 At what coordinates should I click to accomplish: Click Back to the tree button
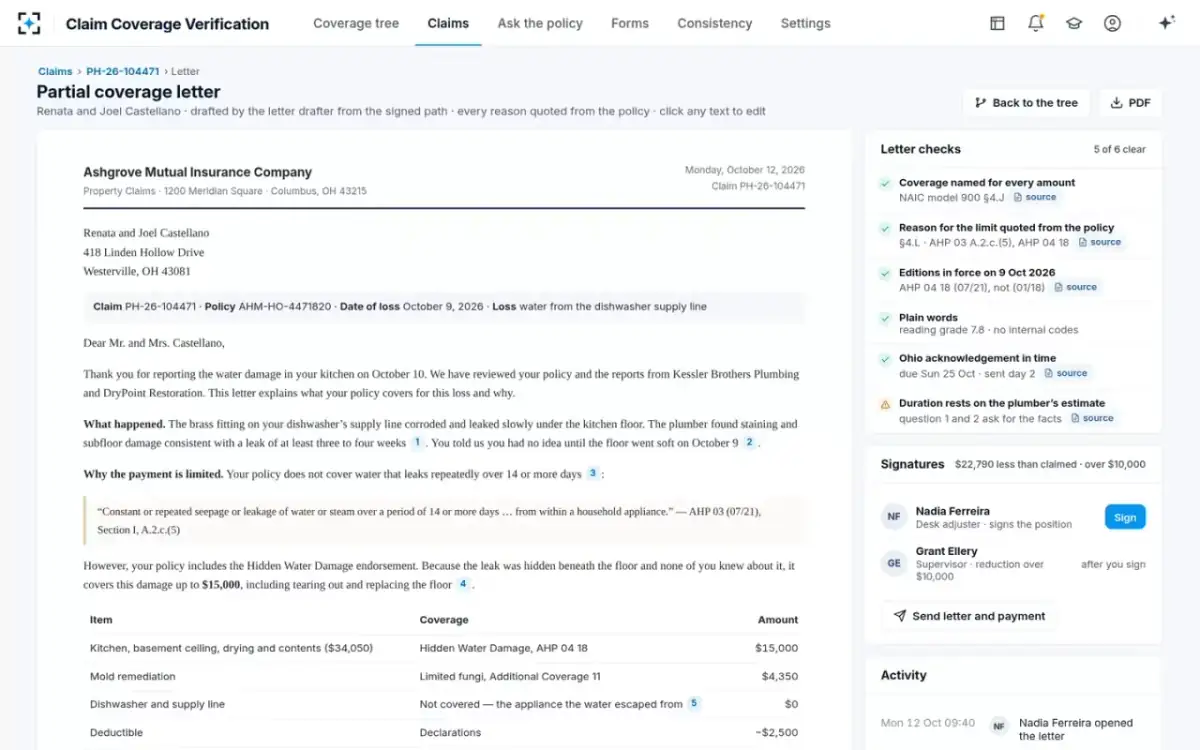[1027, 103]
